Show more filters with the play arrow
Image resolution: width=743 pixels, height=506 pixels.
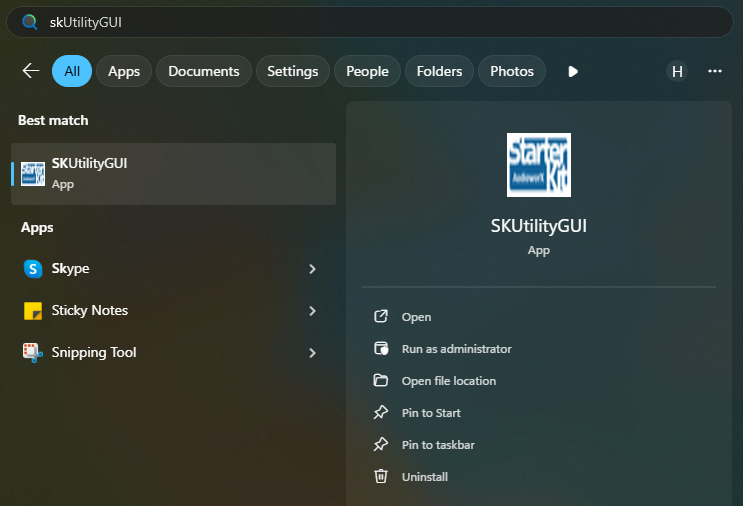tap(572, 72)
